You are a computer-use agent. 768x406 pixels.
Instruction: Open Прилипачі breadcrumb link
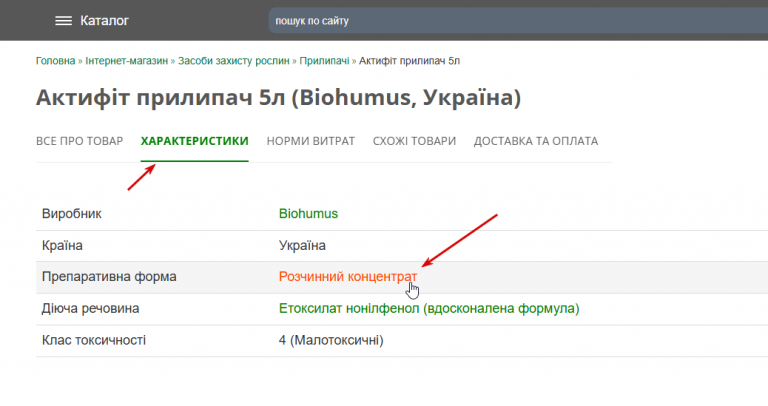tap(324, 61)
